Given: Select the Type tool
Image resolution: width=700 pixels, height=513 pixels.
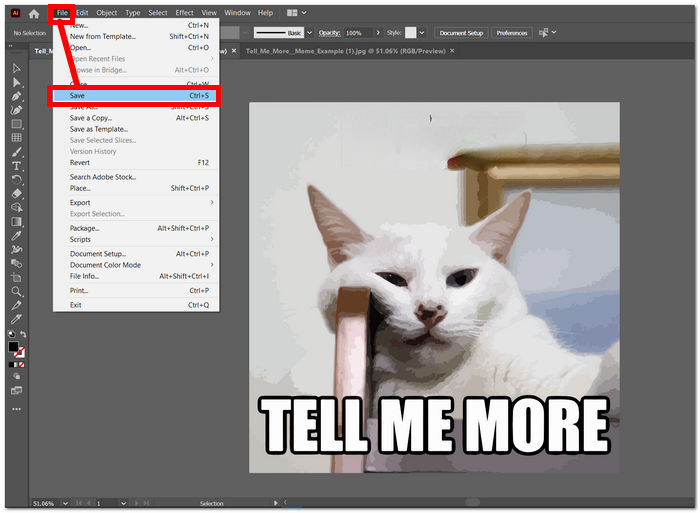Looking at the screenshot, I should tap(17, 166).
